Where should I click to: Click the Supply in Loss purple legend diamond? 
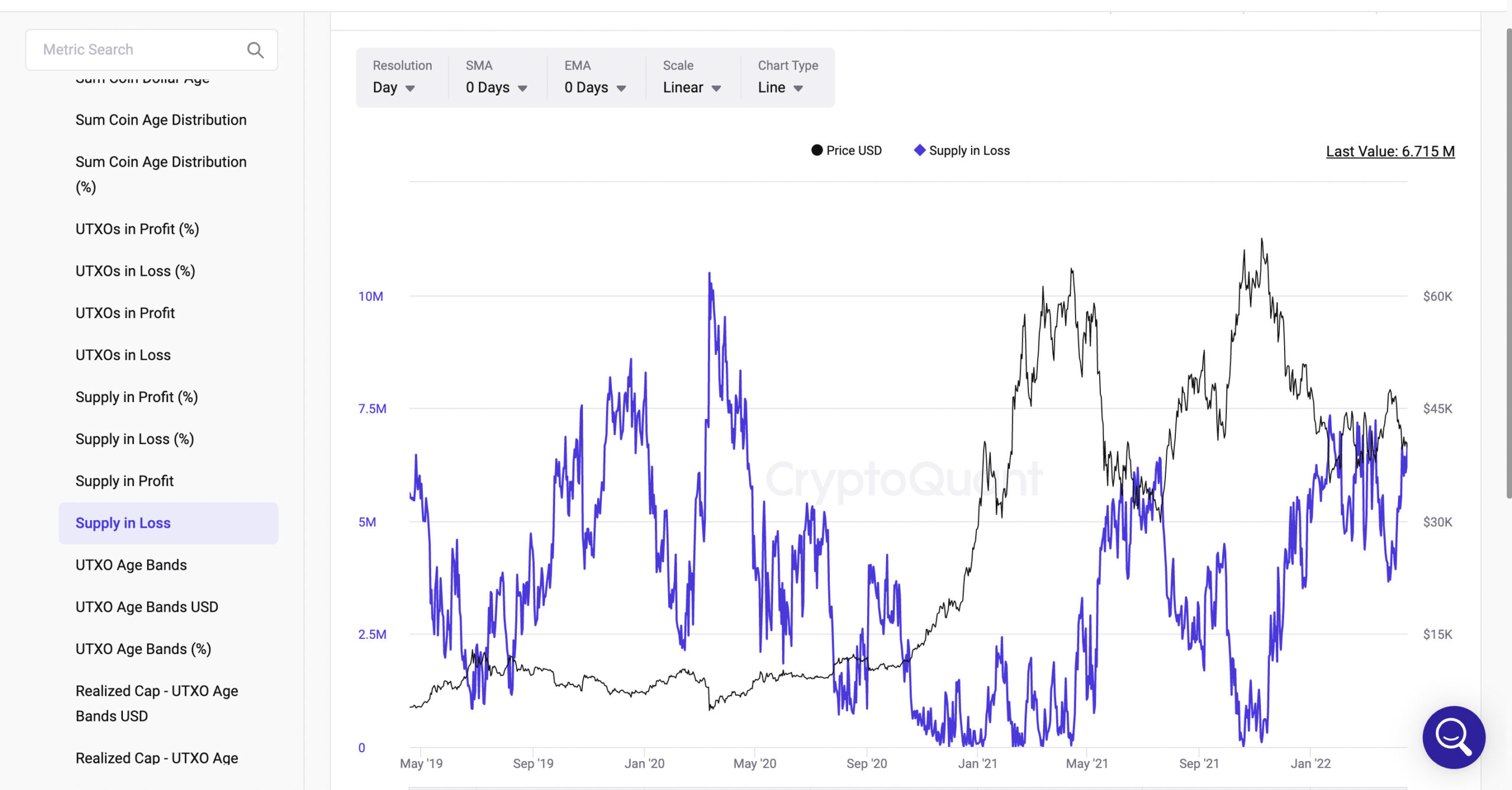pos(920,150)
